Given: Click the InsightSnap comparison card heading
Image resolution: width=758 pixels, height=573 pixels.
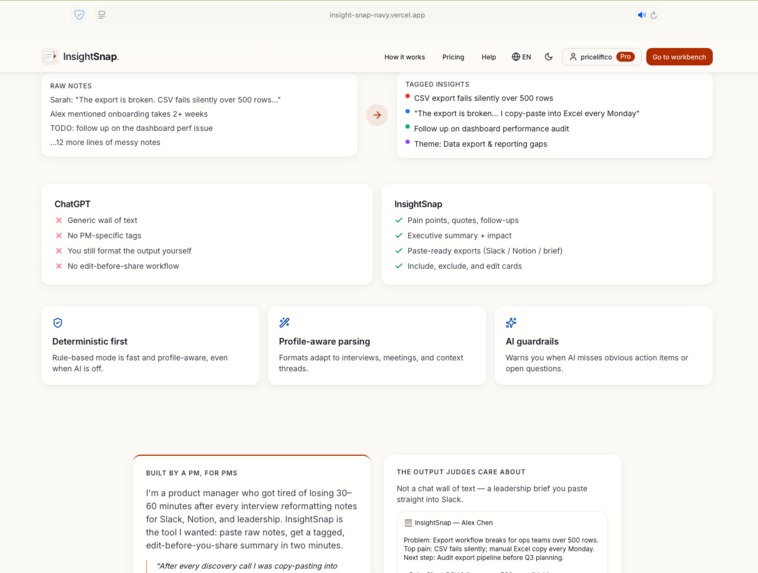Looking at the screenshot, I should click(x=418, y=204).
